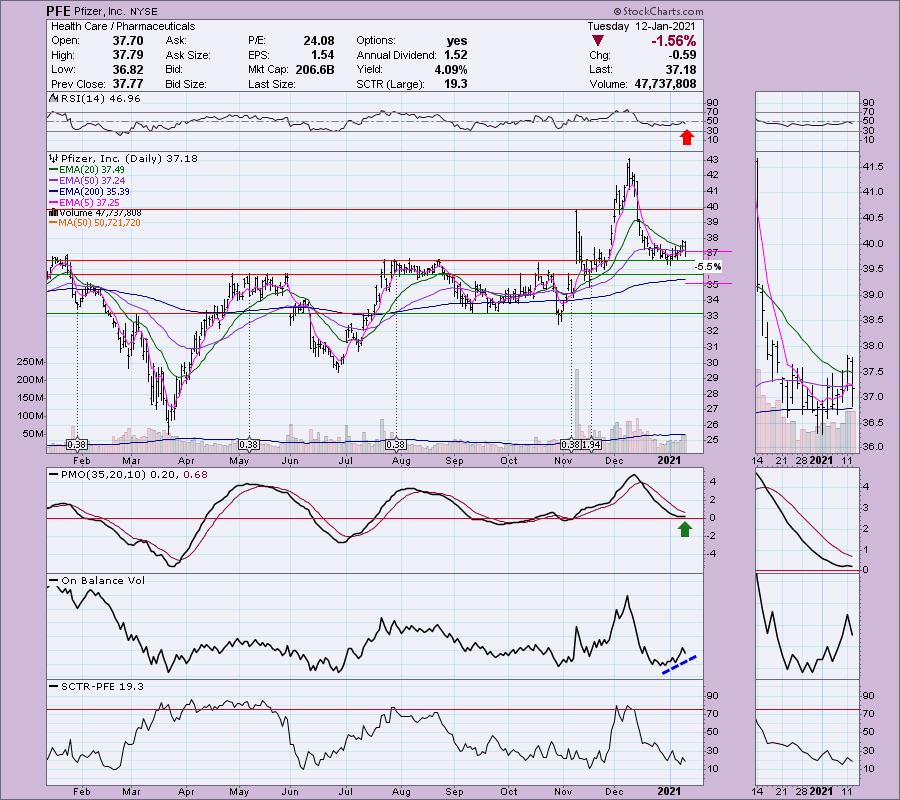
Task: Click the 0.38 dividend marker near Aug
Action: [x=395, y=445]
